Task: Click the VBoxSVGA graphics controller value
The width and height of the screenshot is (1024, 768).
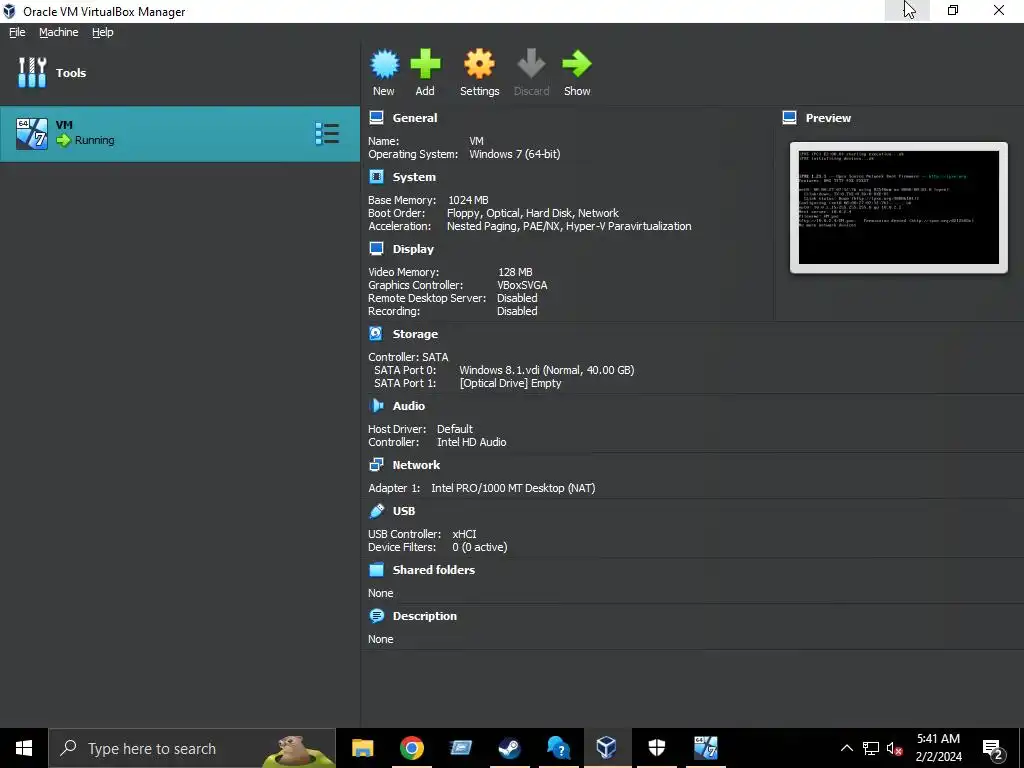Action: (522, 285)
